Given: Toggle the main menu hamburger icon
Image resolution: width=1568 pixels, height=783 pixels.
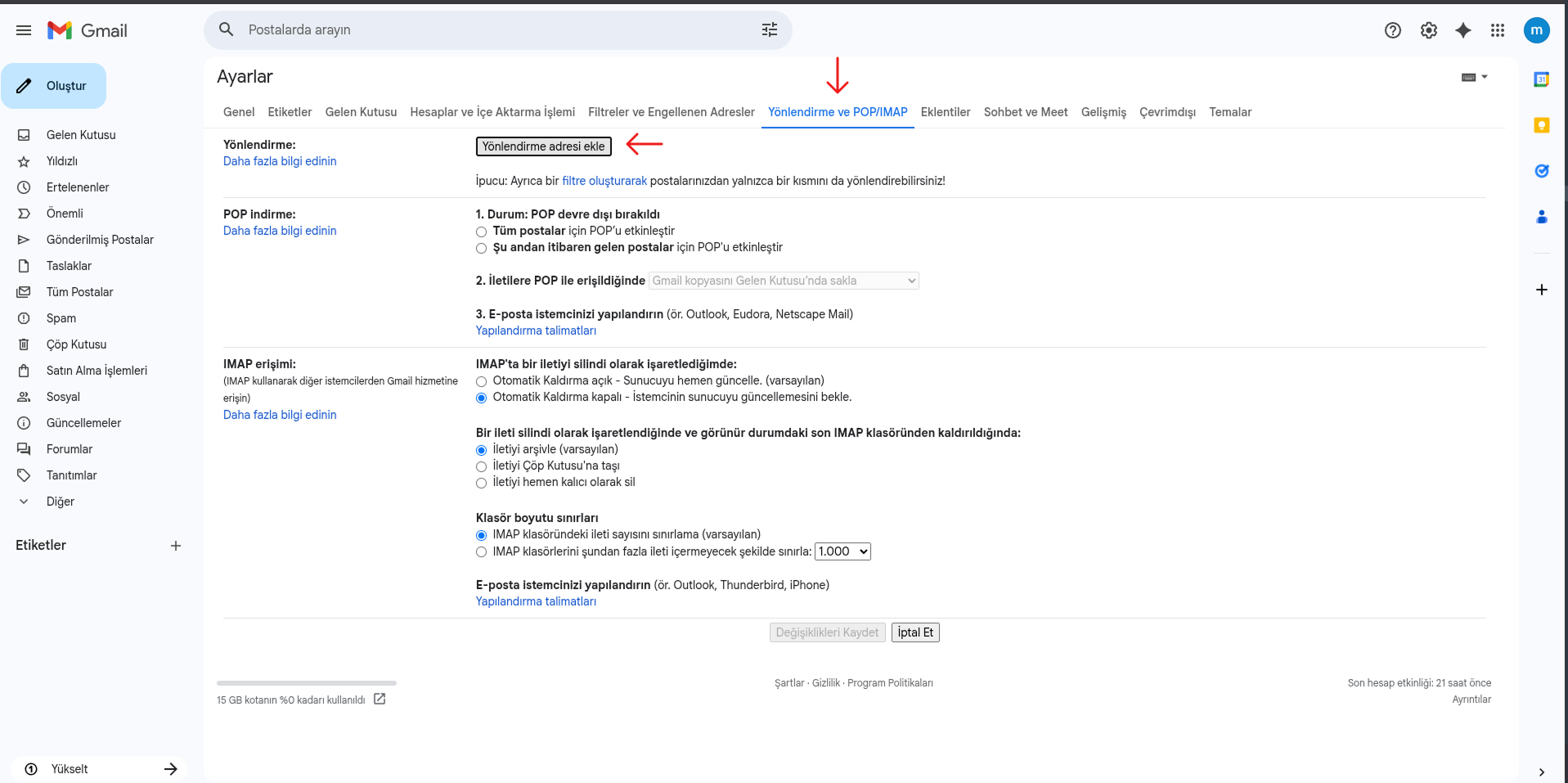Looking at the screenshot, I should click(24, 30).
